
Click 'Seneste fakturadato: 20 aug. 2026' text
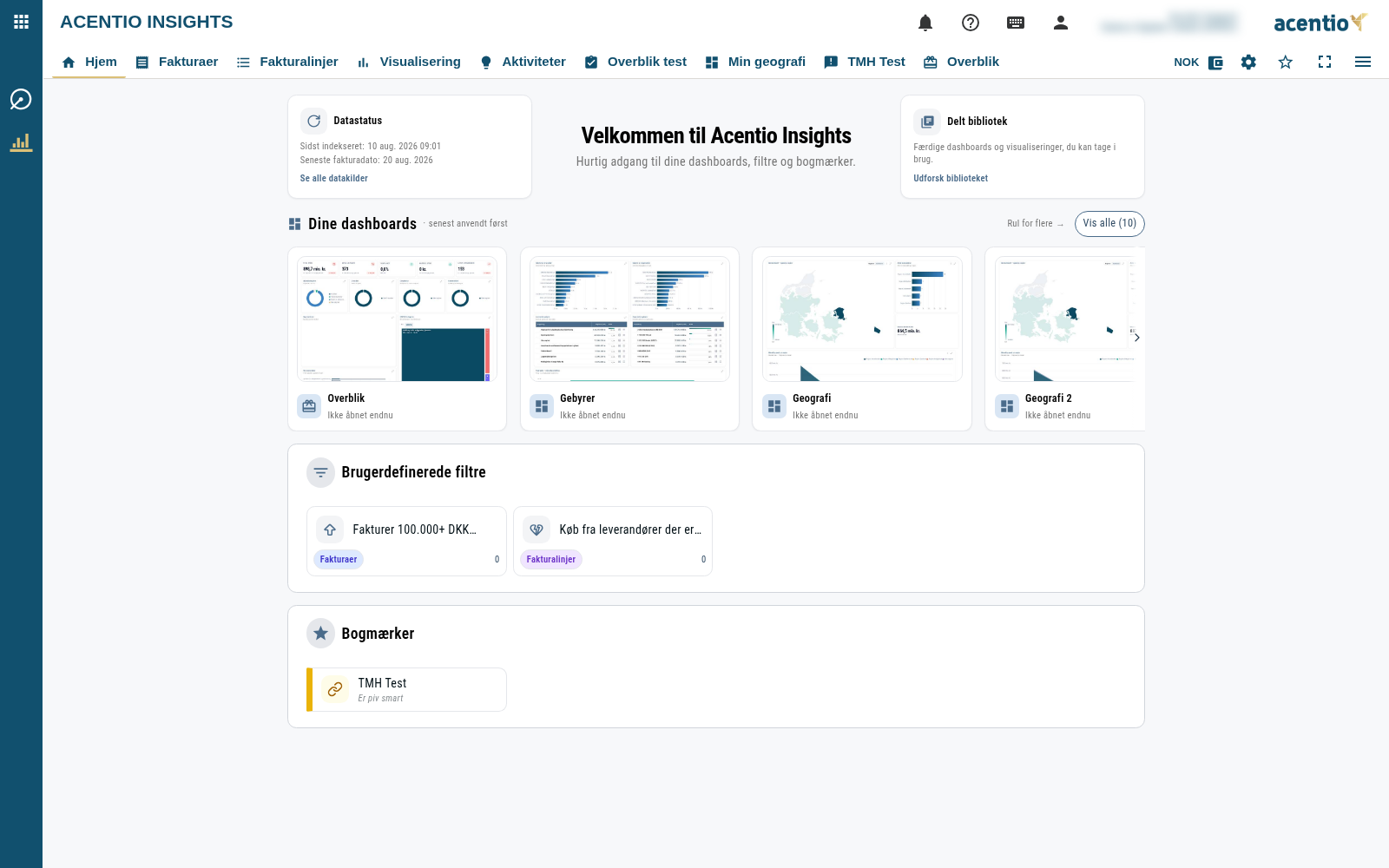coord(366,161)
